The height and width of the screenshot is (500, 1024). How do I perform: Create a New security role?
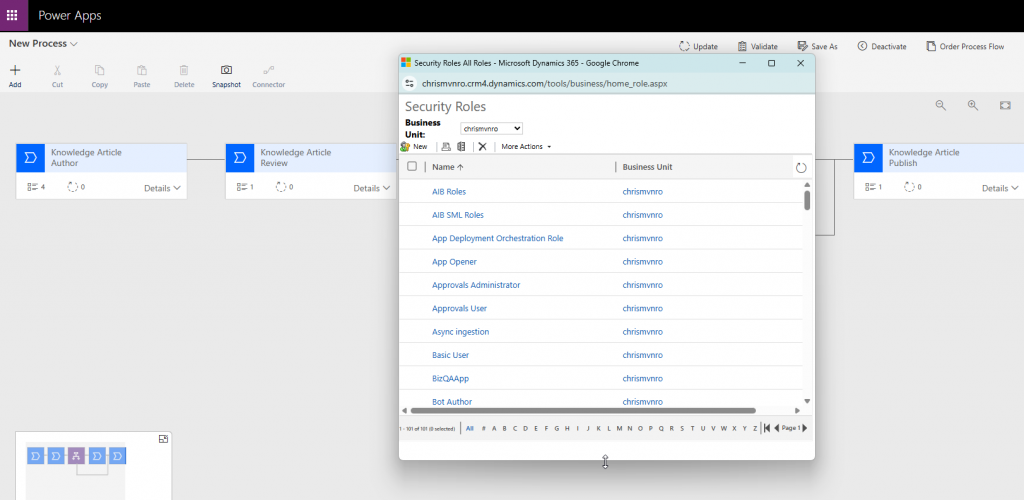pyautogui.click(x=414, y=146)
